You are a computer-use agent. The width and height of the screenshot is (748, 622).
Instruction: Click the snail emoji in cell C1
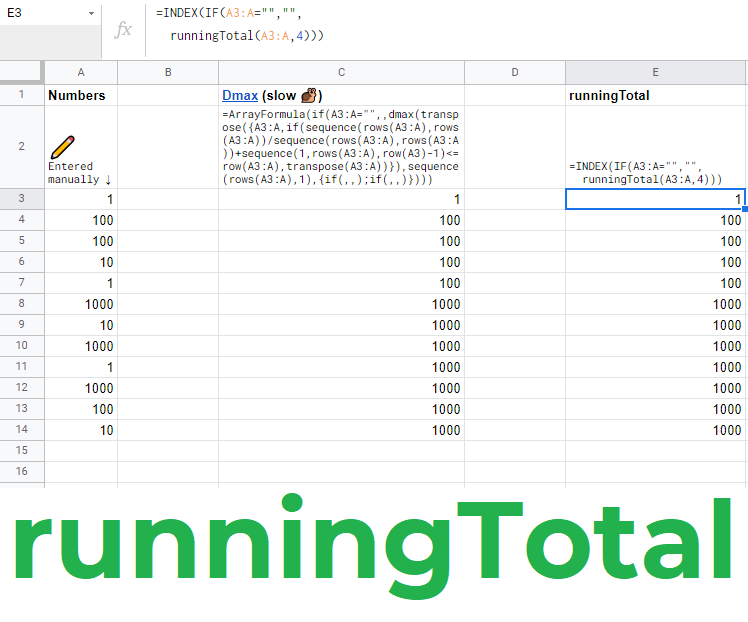(309, 95)
